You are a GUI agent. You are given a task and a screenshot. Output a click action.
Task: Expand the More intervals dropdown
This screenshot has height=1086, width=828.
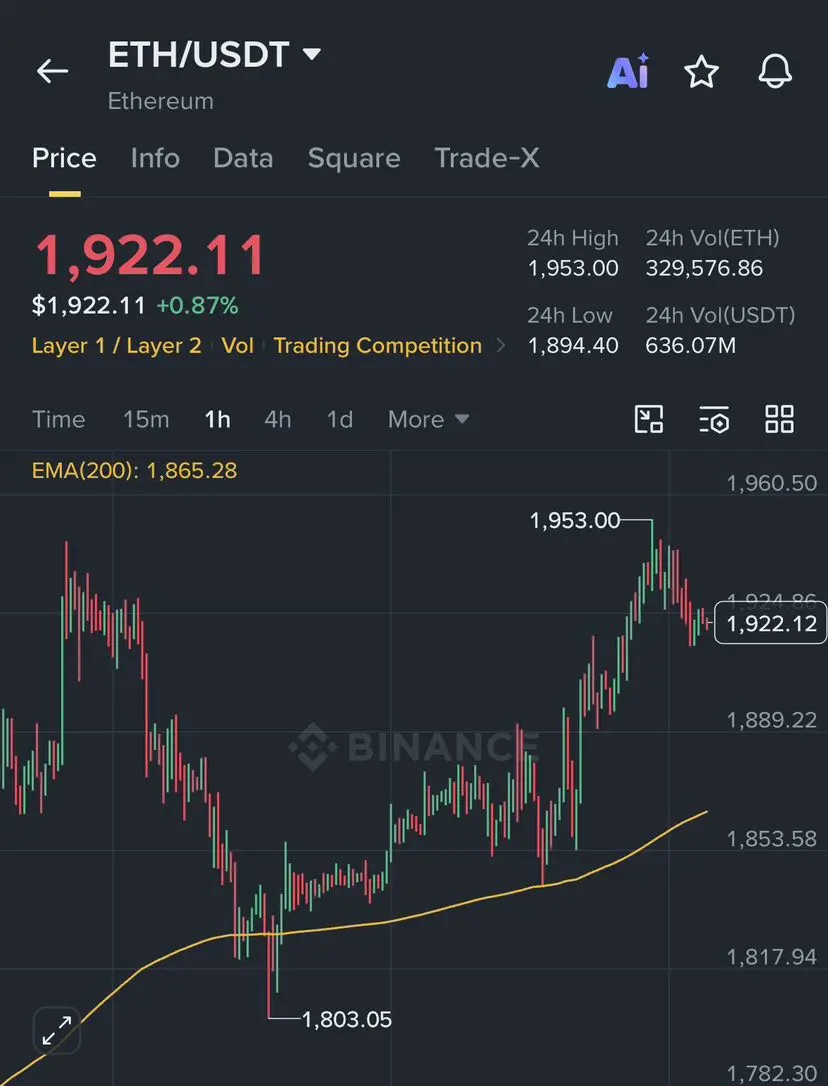point(428,419)
